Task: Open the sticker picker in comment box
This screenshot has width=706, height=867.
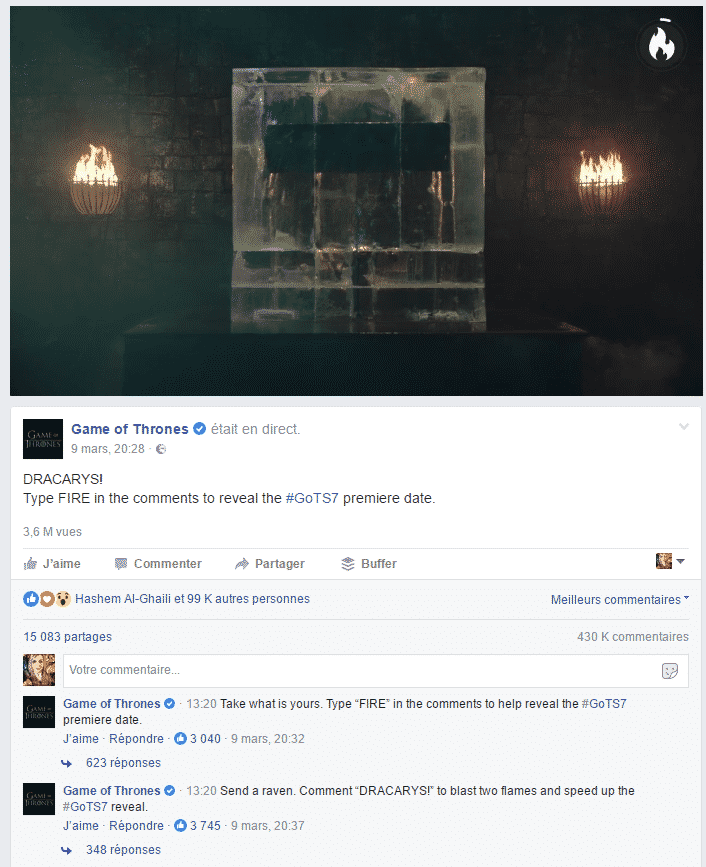Action: tap(670, 671)
